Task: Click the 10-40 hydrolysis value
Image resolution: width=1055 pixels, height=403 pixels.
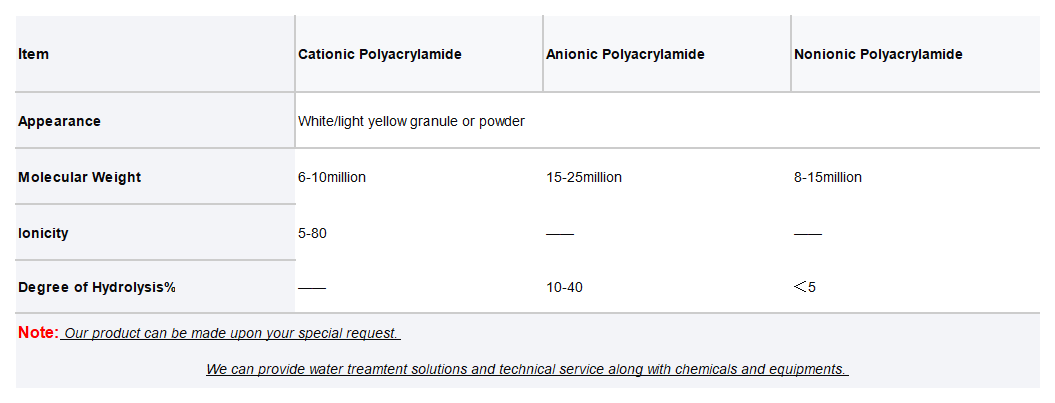Action: click(x=565, y=288)
